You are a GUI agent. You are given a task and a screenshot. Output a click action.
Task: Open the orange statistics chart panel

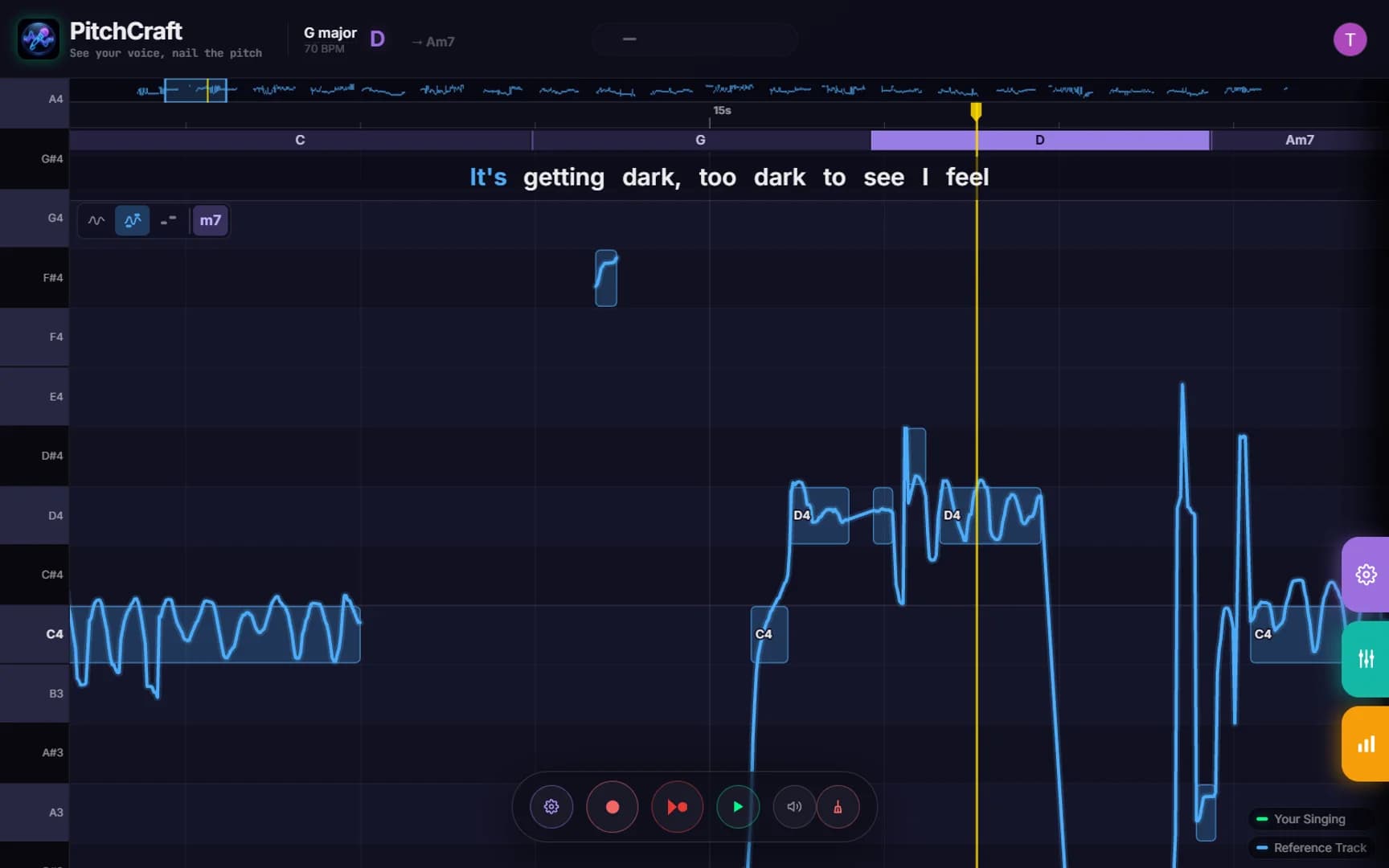pos(1366,744)
